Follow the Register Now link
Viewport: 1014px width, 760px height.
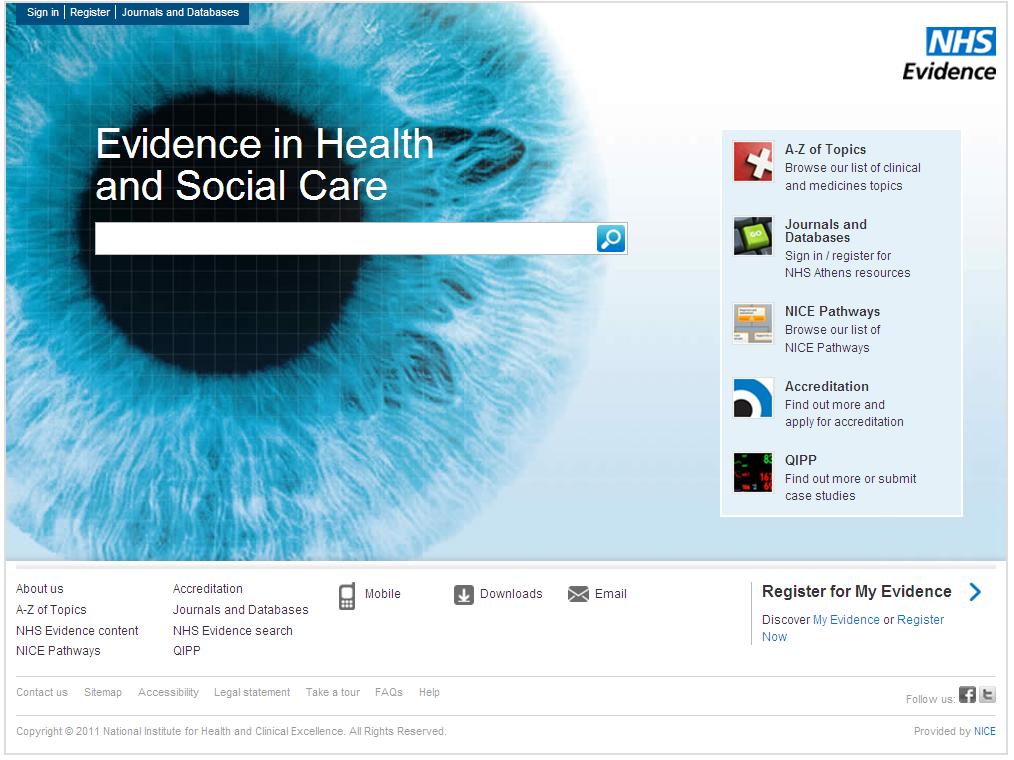click(x=921, y=619)
